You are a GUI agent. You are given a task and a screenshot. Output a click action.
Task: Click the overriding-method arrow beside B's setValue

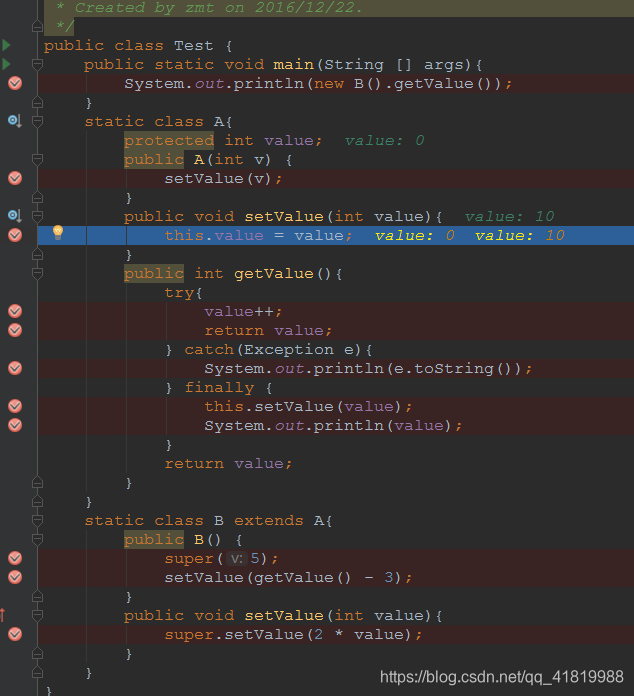click(3, 615)
